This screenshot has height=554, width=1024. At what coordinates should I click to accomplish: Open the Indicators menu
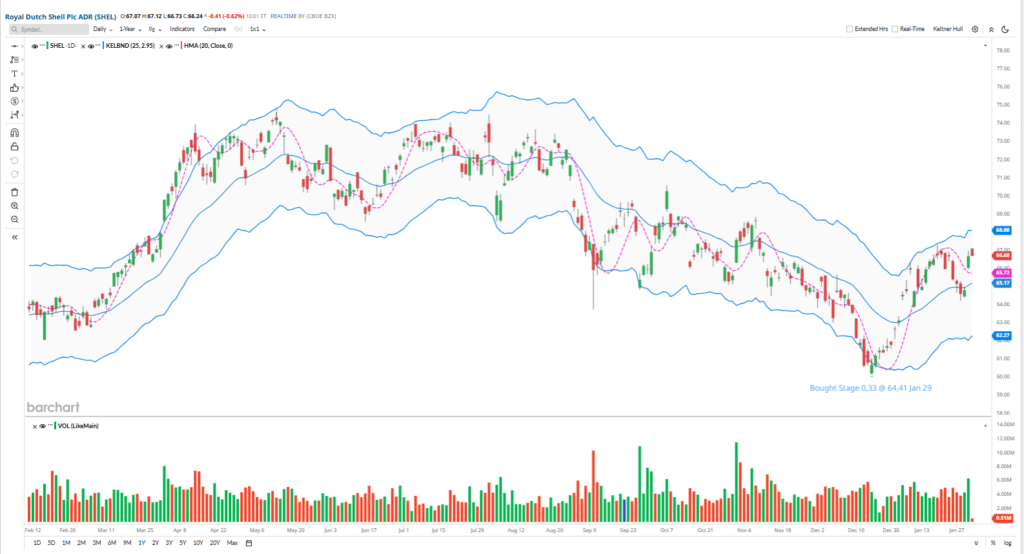pyautogui.click(x=182, y=30)
